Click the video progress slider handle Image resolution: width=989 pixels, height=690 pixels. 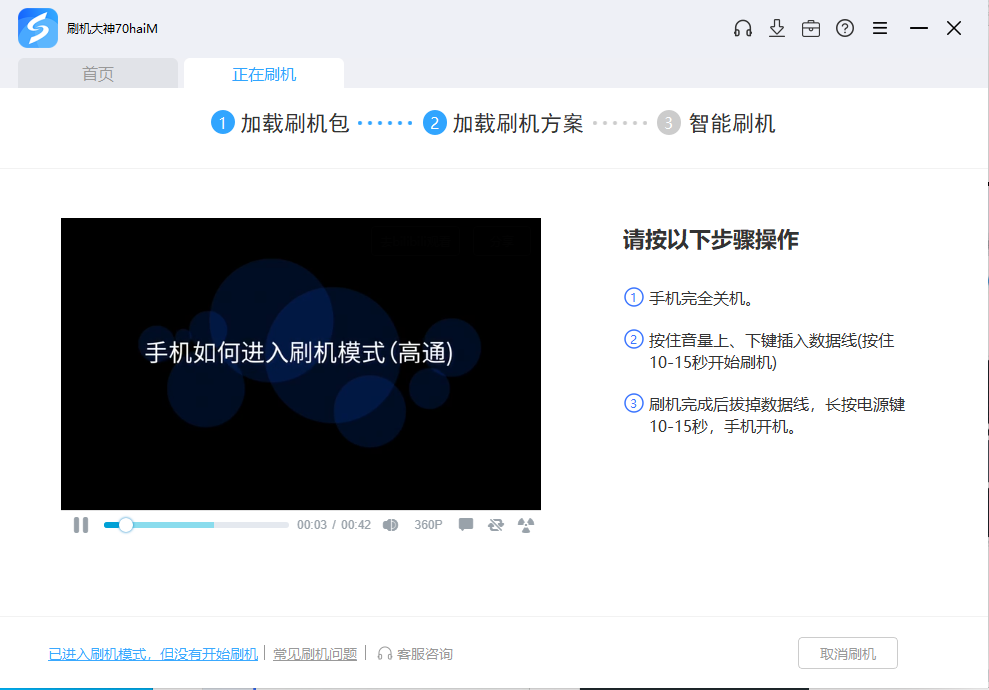[126, 525]
